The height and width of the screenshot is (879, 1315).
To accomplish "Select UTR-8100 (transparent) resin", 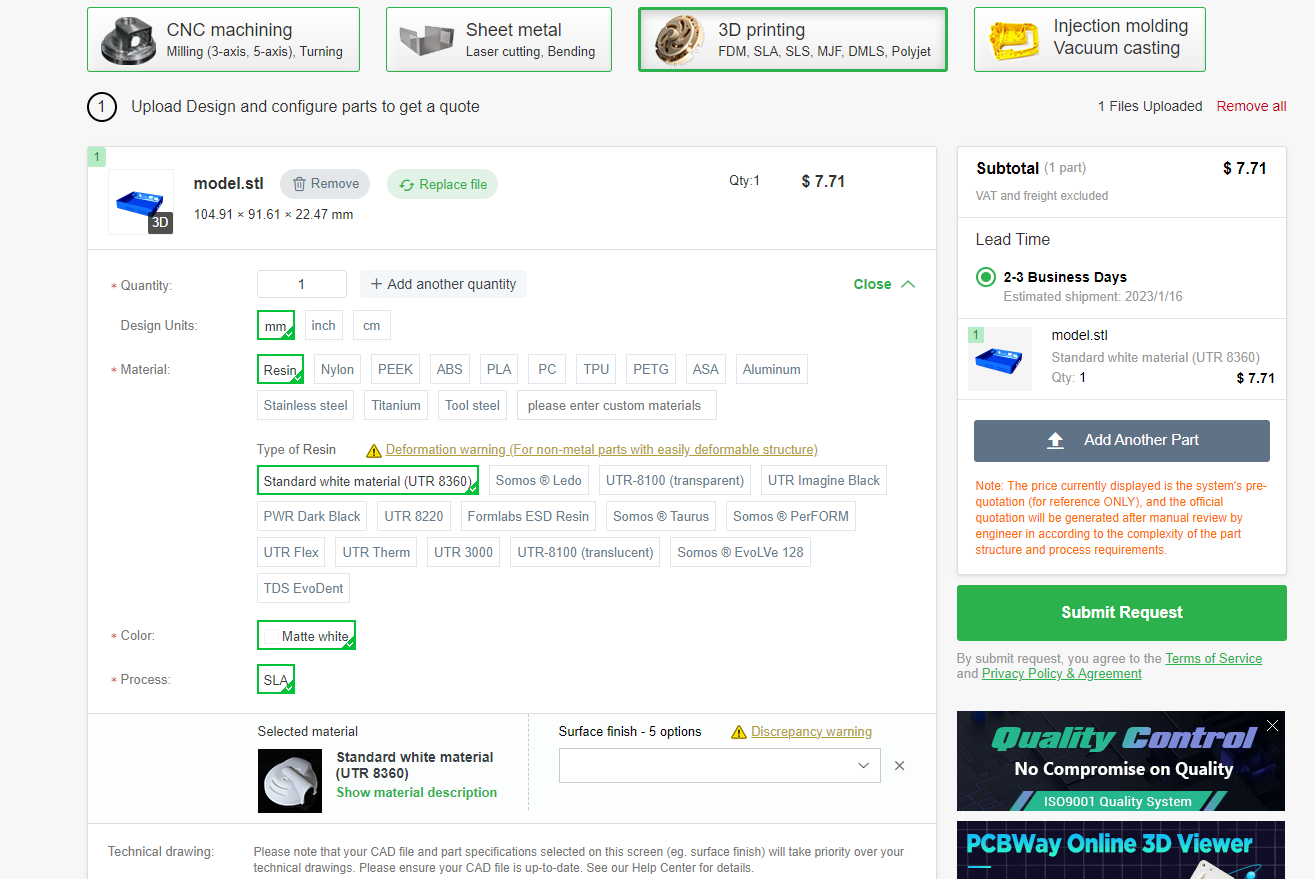I will pos(675,481).
